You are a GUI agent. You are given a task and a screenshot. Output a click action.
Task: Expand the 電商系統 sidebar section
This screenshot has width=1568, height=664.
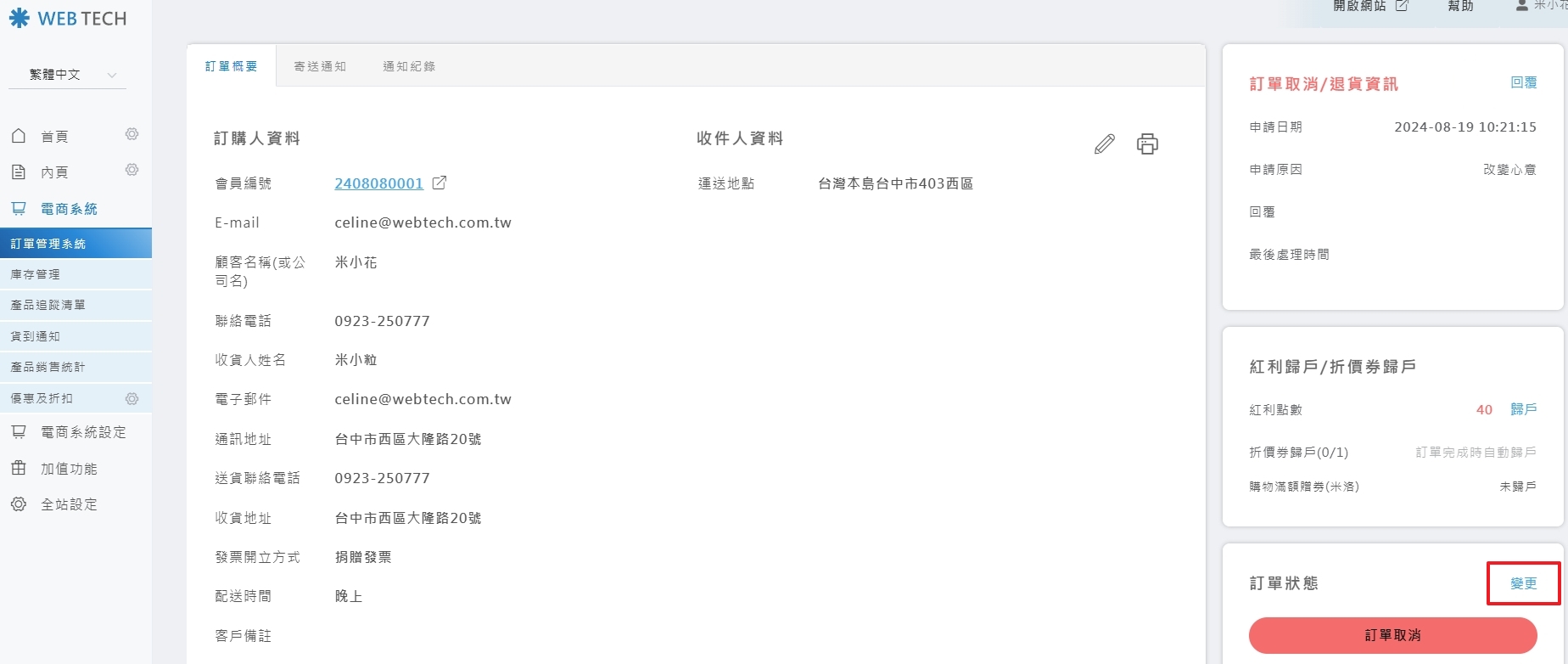[x=69, y=209]
